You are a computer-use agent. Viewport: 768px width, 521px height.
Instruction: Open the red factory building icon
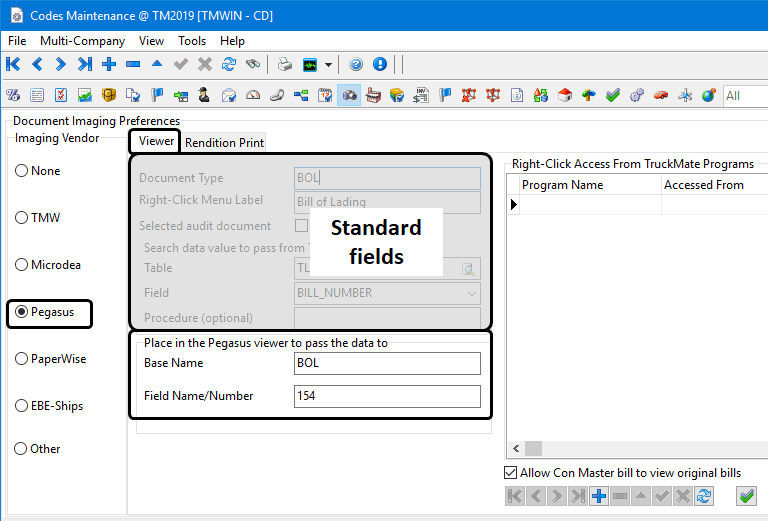click(x=373, y=95)
